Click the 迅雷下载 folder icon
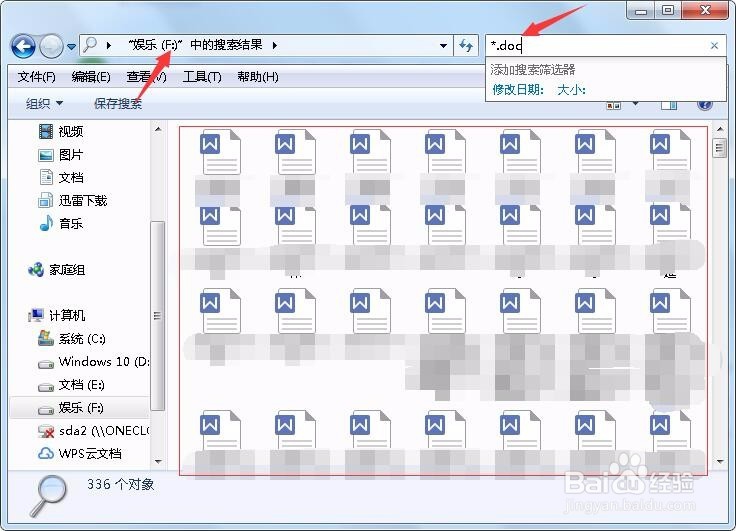The height and width of the screenshot is (531, 736). (46, 200)
